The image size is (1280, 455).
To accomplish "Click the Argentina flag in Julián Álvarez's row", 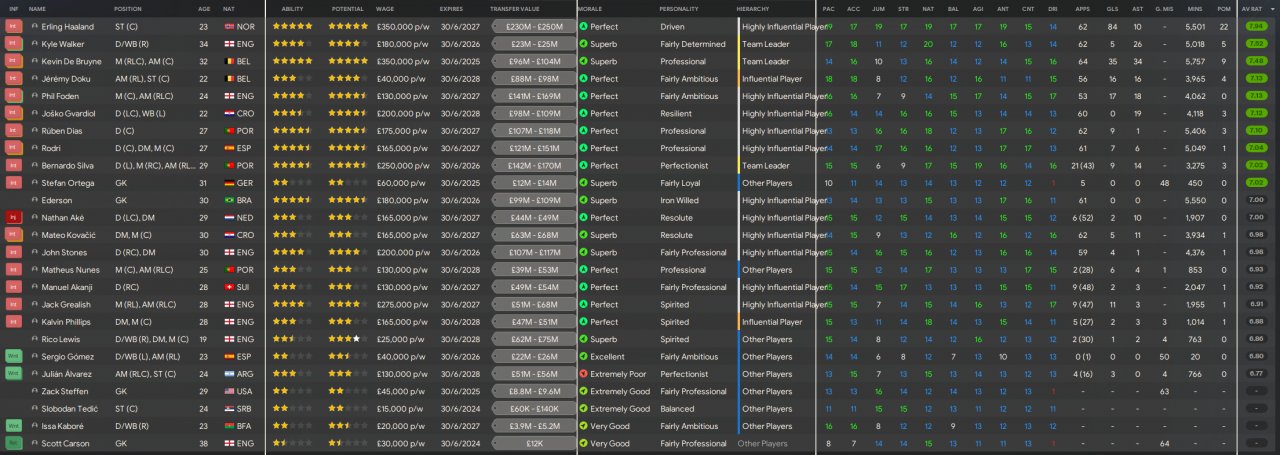I will point(231,374).
